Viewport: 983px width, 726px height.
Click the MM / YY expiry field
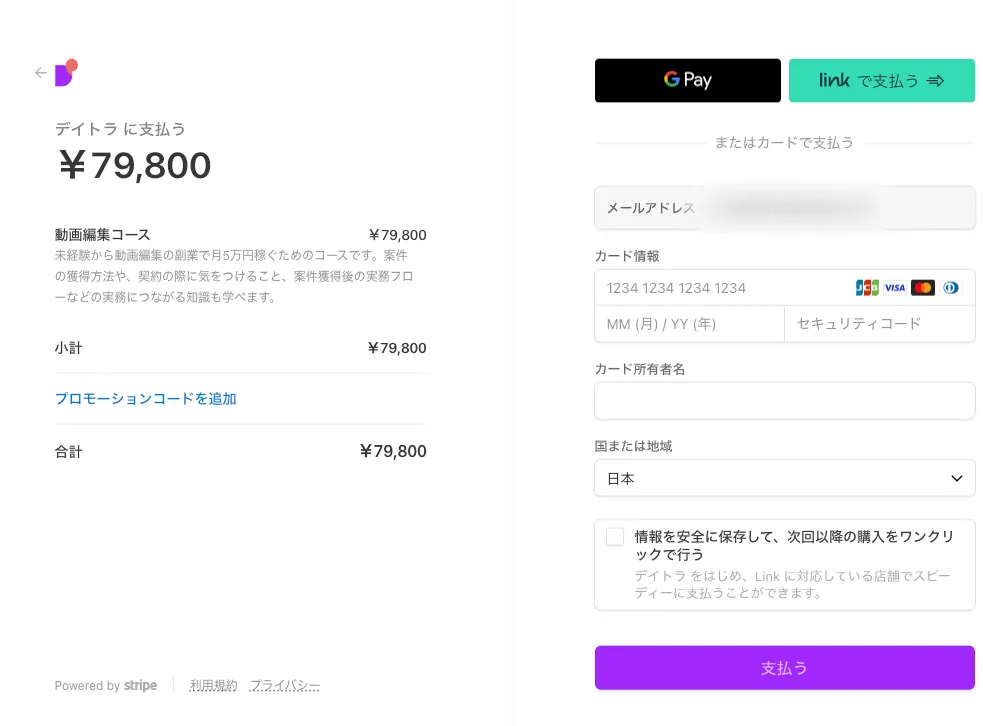(x=688, y=324)
